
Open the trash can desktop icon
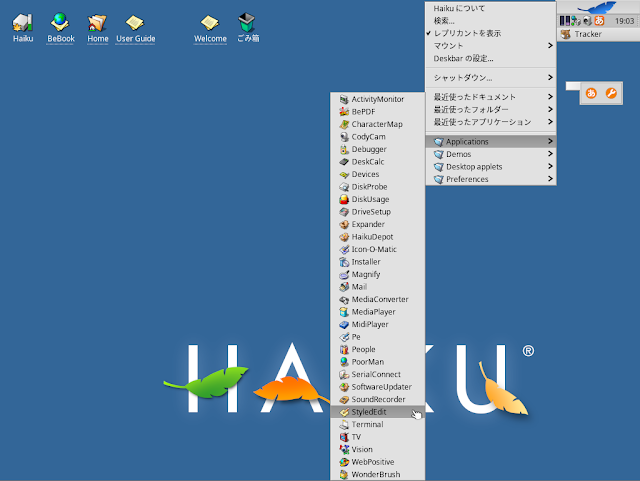point(248,28)
